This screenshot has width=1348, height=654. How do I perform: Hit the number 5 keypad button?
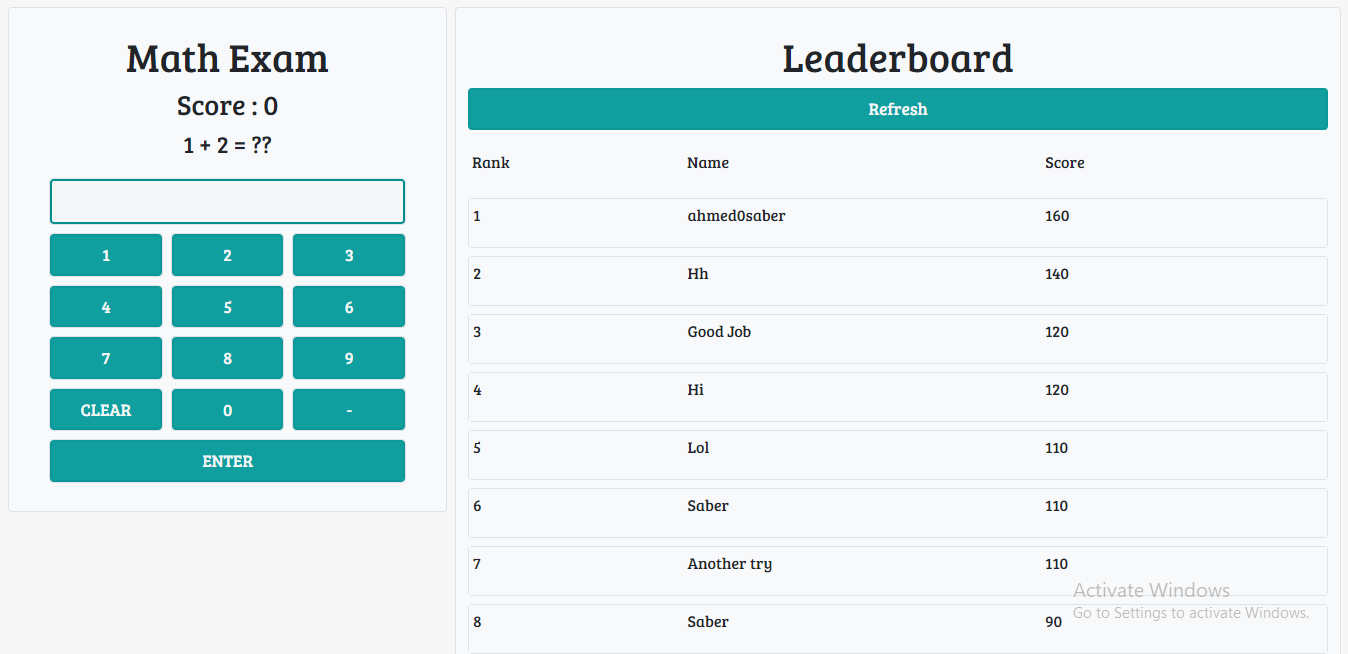tap(227, 307)
